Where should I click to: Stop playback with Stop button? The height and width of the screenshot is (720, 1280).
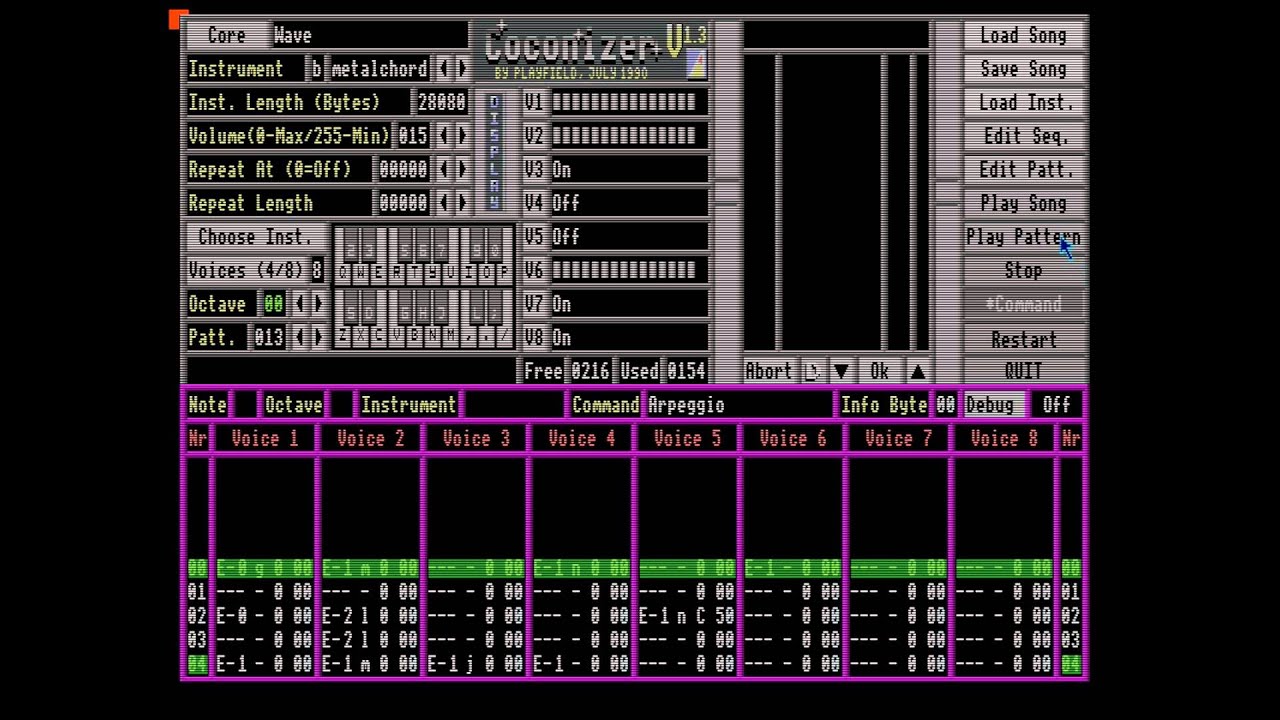[1023, 271]
